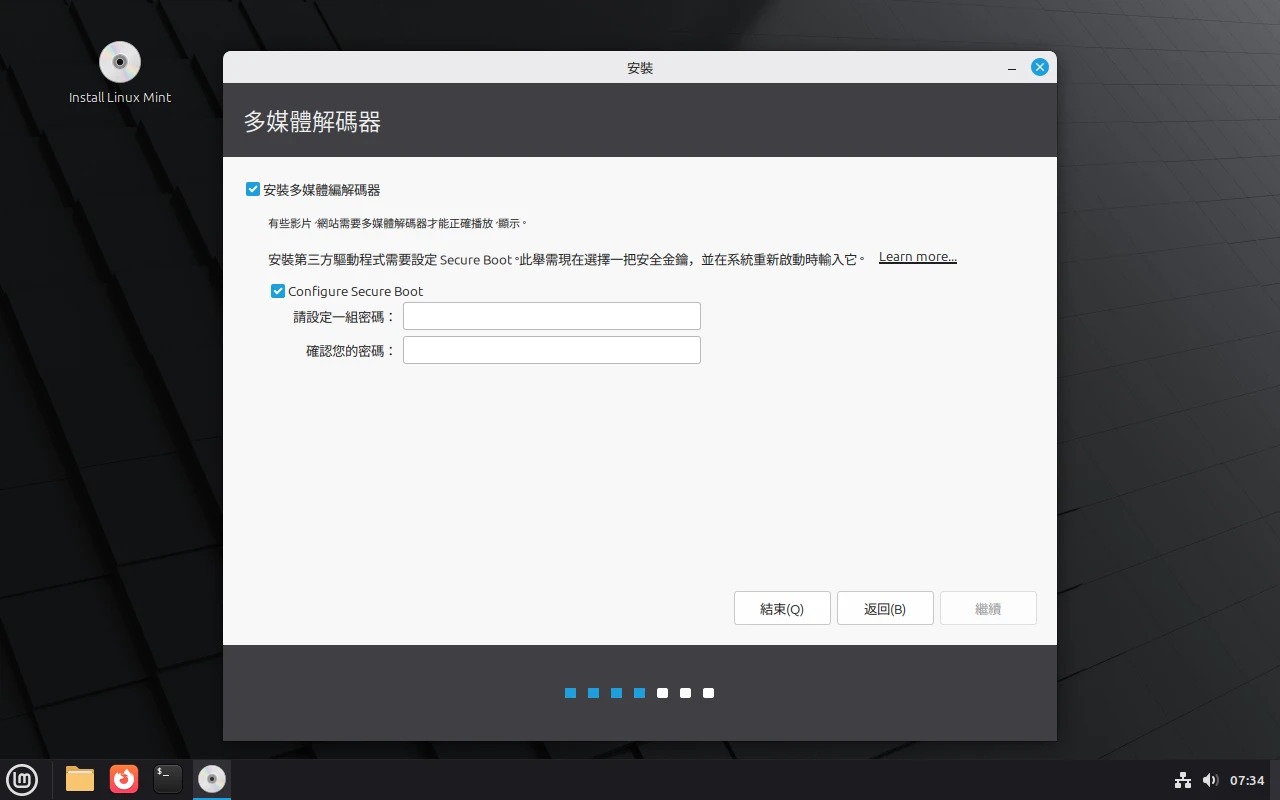Click the 結束(Q) button to quit the installer
The image size is (1280, 800).
coord(782,608)
